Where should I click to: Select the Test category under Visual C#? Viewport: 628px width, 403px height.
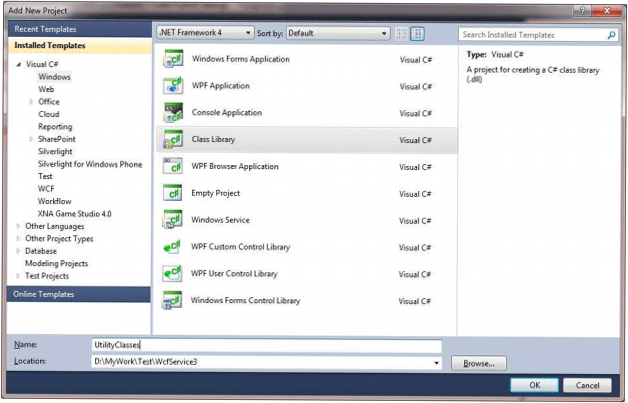(x=45, y=176)
